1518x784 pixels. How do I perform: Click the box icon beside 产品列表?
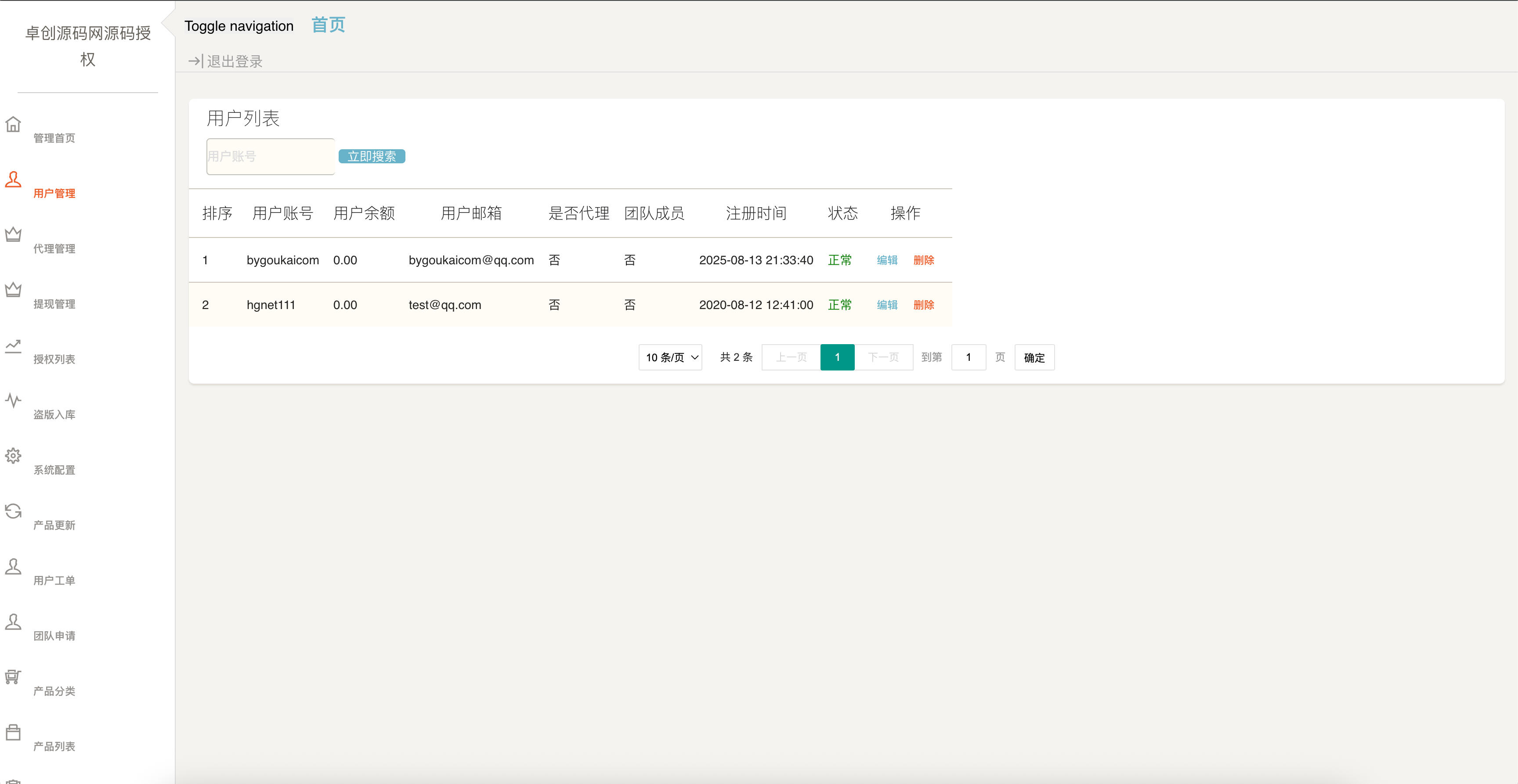click(13, 733)
